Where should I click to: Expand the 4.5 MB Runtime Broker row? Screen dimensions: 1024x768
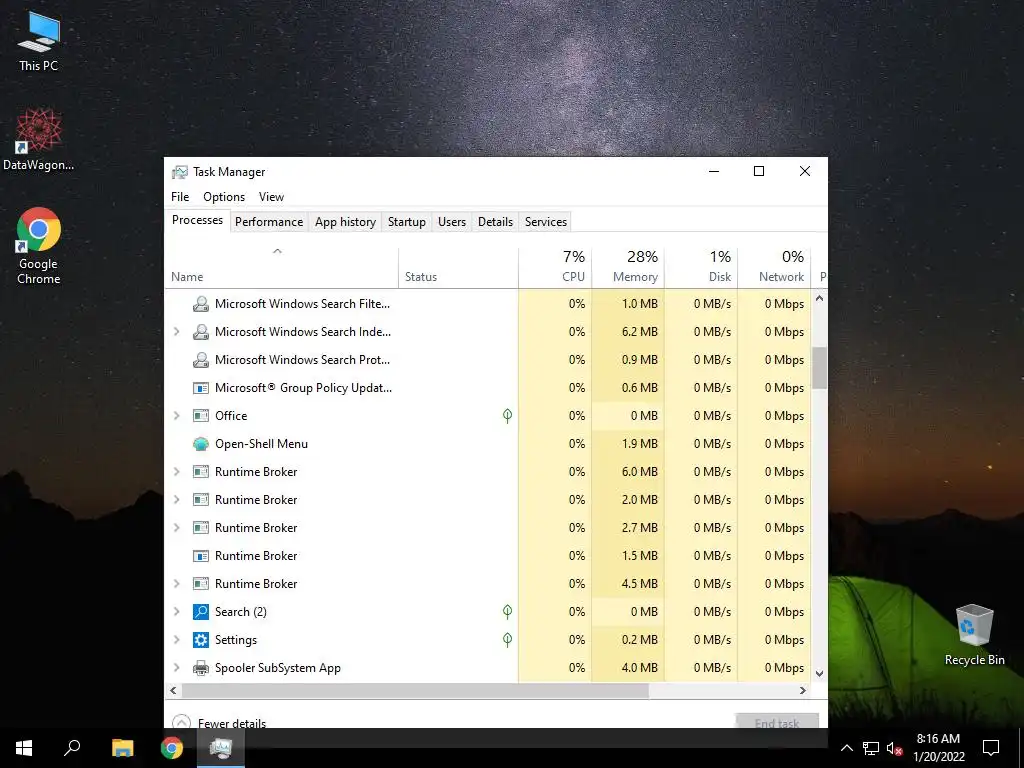pos(176,584)
